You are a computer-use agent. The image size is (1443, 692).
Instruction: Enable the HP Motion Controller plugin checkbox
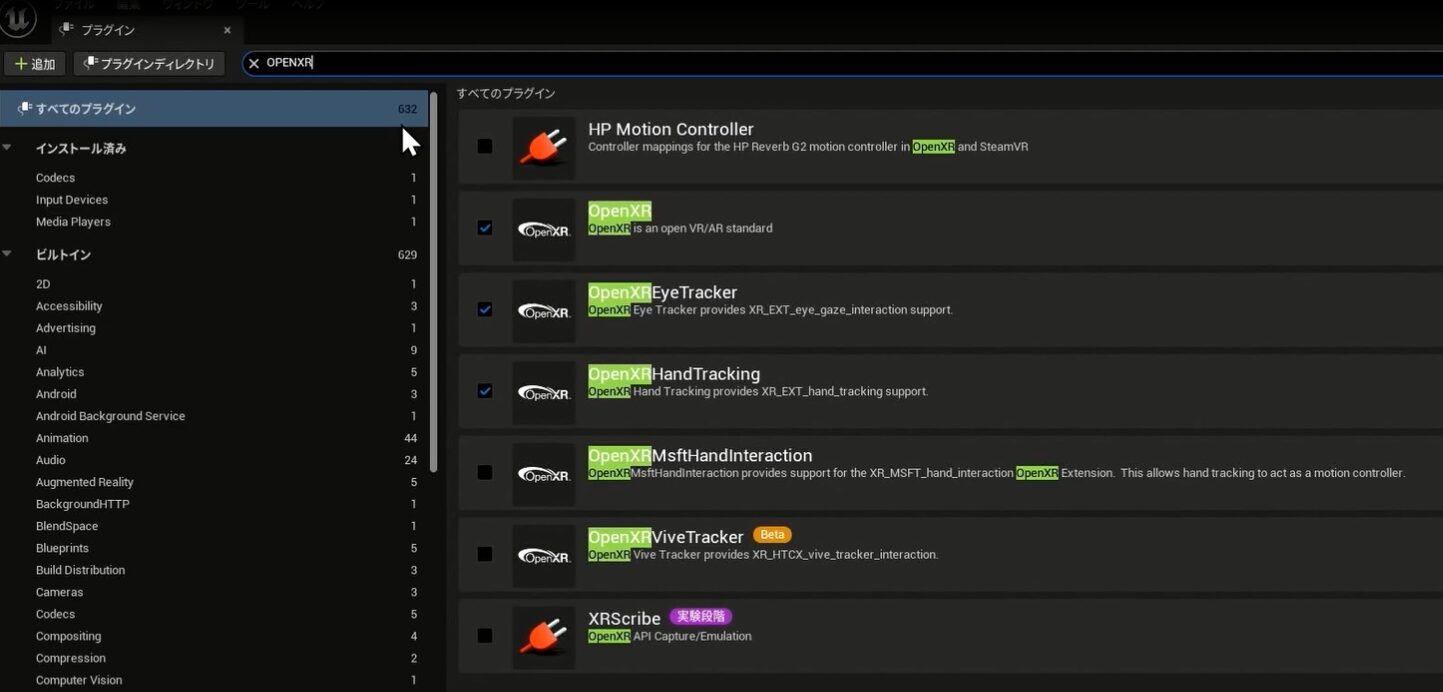point(485,146)
